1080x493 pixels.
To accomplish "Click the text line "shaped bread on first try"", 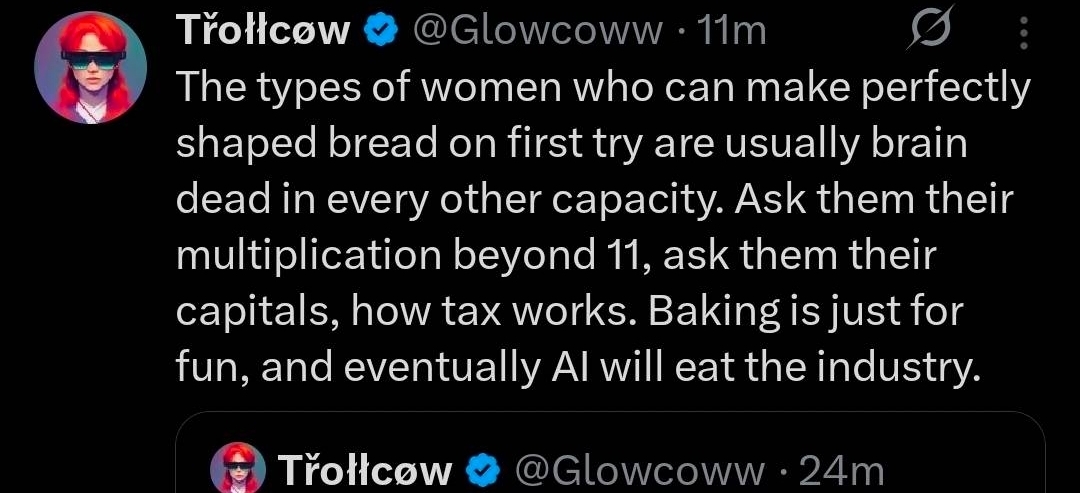I will [x=571, y=145].
